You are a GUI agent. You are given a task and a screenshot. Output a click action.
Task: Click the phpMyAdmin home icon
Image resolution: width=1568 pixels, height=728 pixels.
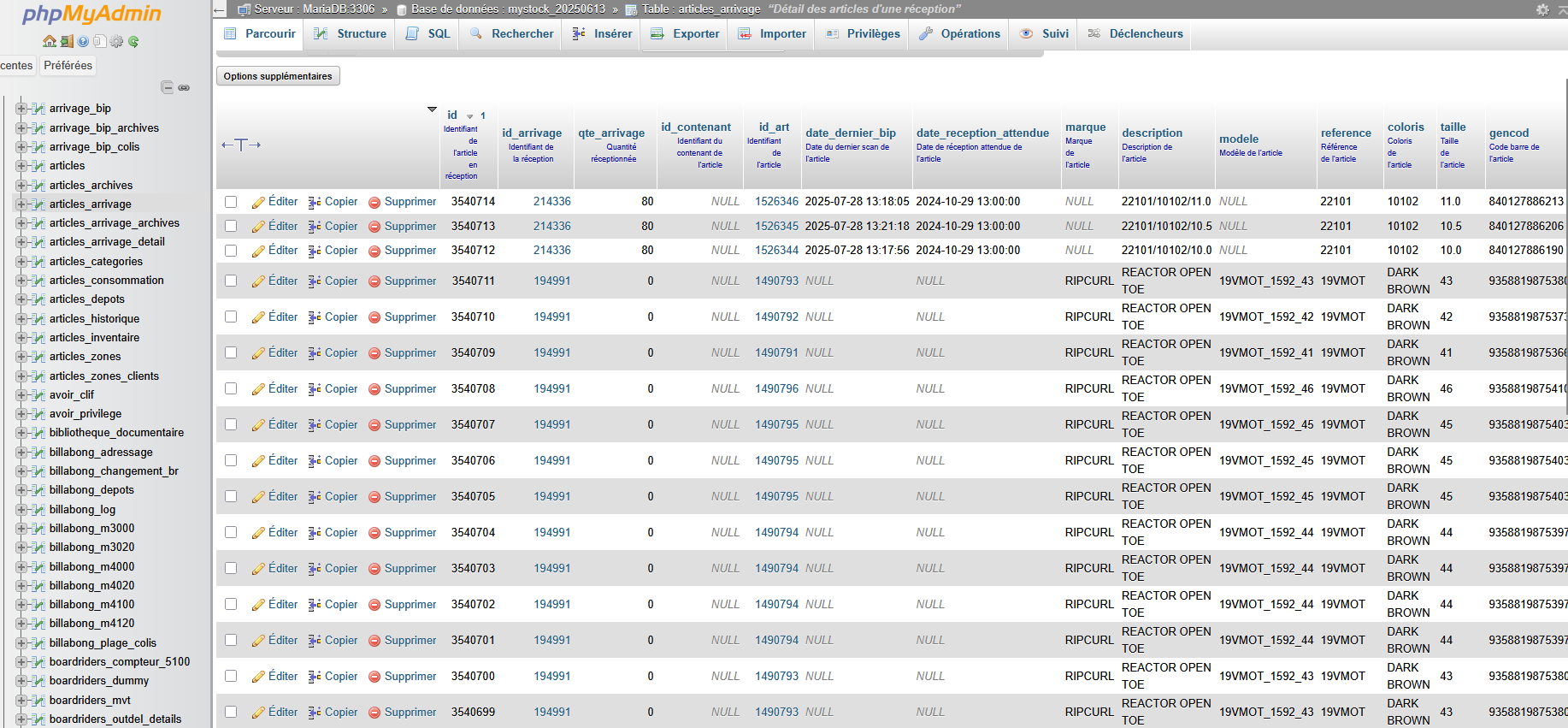(x=50, y=41)
